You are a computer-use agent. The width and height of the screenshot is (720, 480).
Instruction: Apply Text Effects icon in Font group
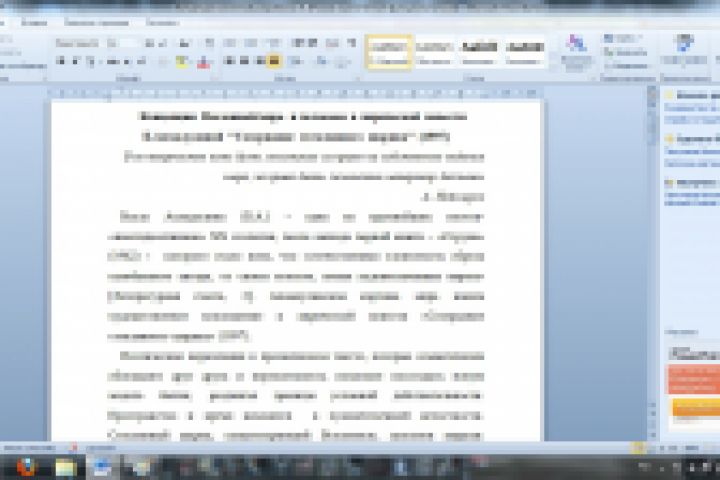point(163,61)
